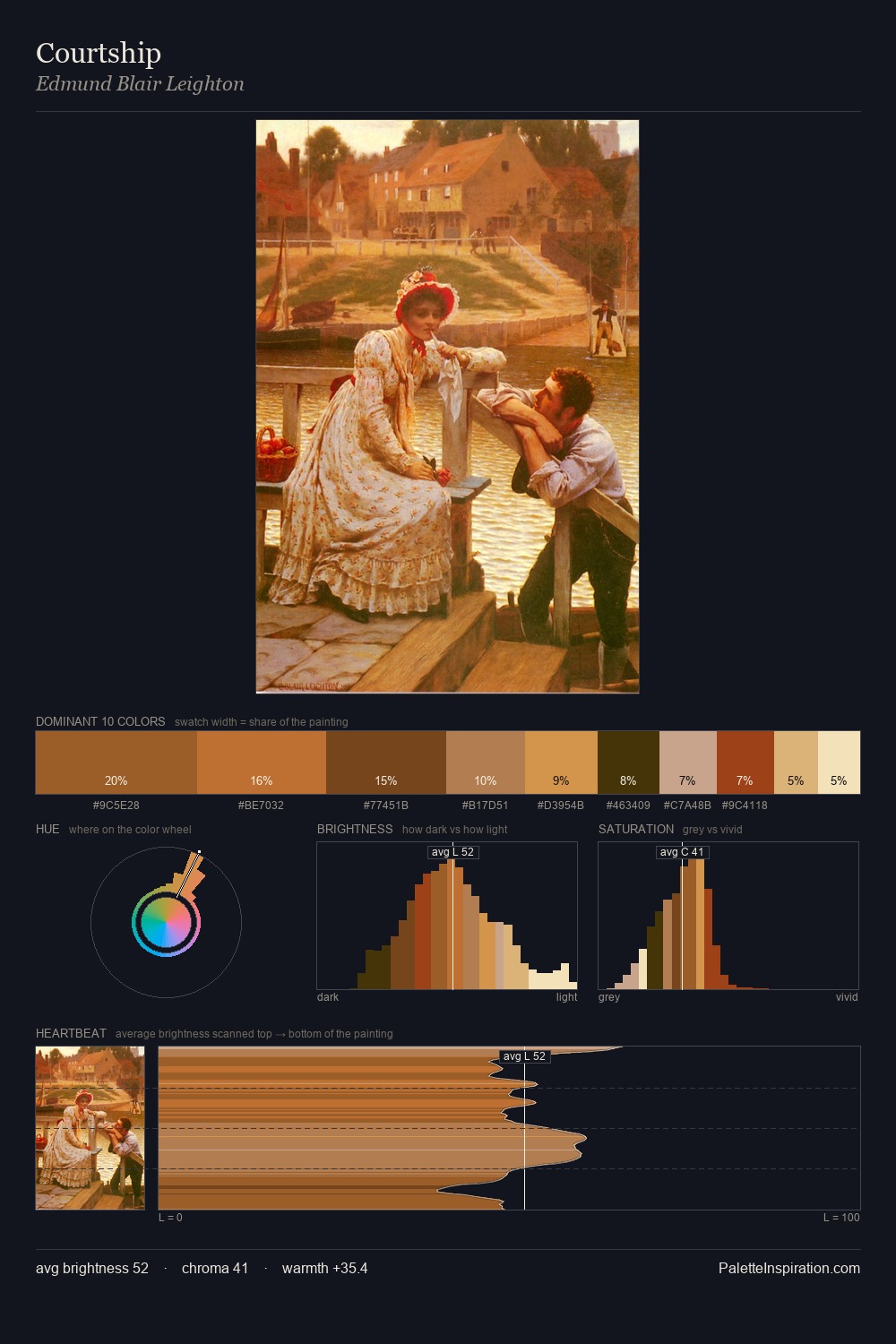Click the Courtship title heading
This screenshot has height=1344, width=896.
click(x=99, y=54)
